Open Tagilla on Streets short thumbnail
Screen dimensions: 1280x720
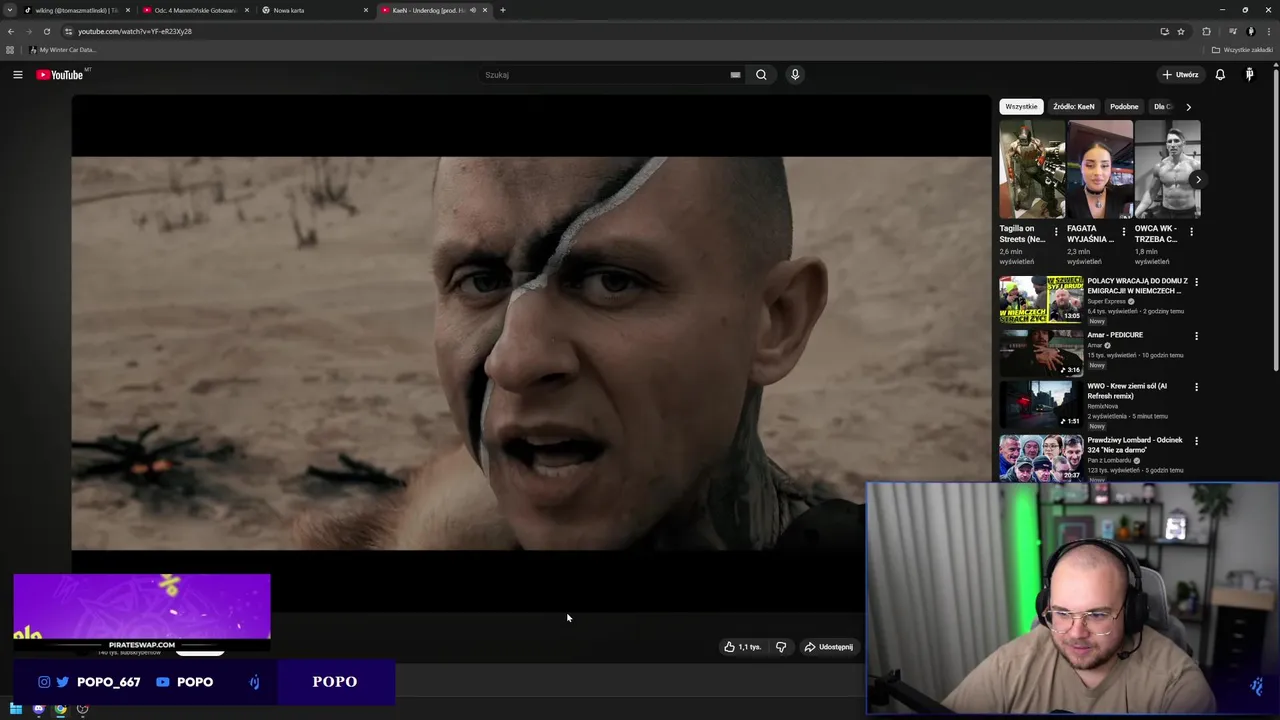click(x=1032, y=169)
